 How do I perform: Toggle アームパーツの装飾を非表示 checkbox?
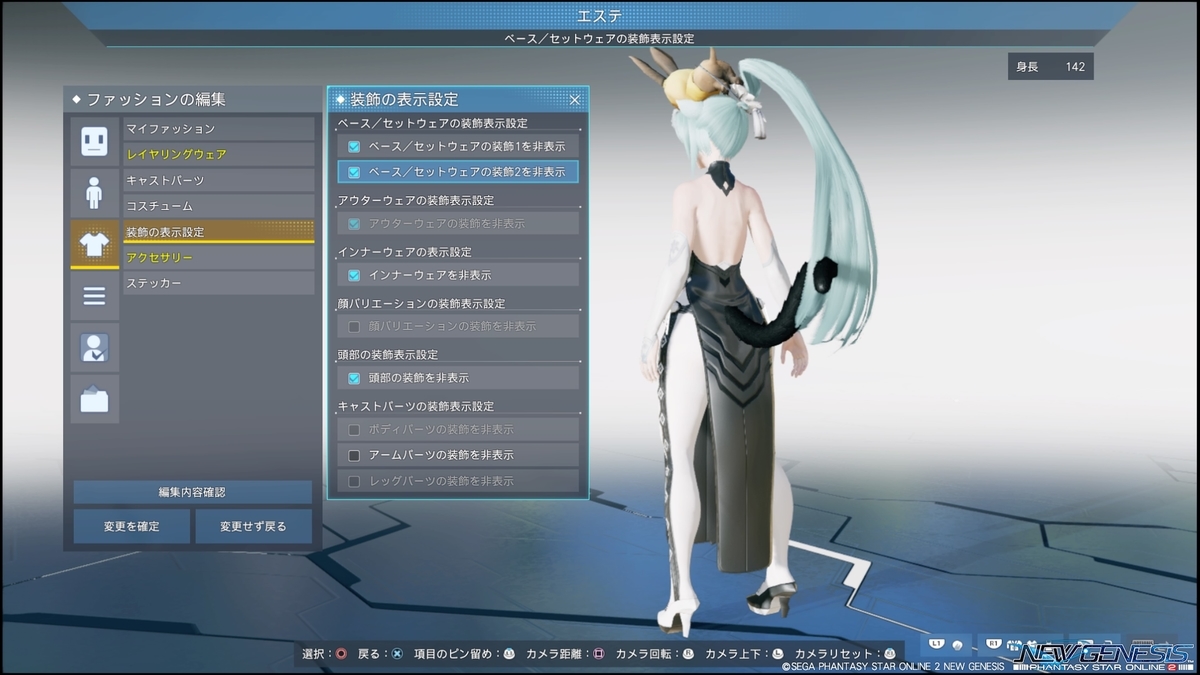(x=353, y=455)
